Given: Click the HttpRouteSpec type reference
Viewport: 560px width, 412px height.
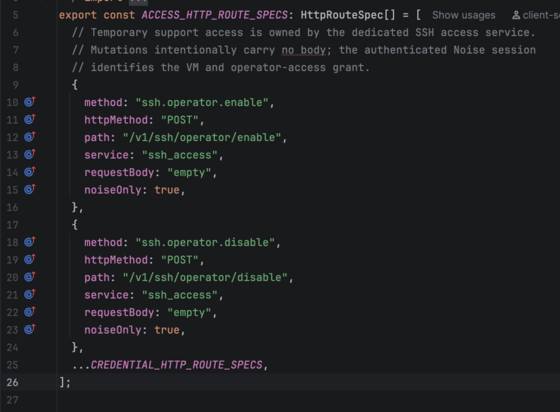Looking at the screenshot, I should tap(342, 15).
